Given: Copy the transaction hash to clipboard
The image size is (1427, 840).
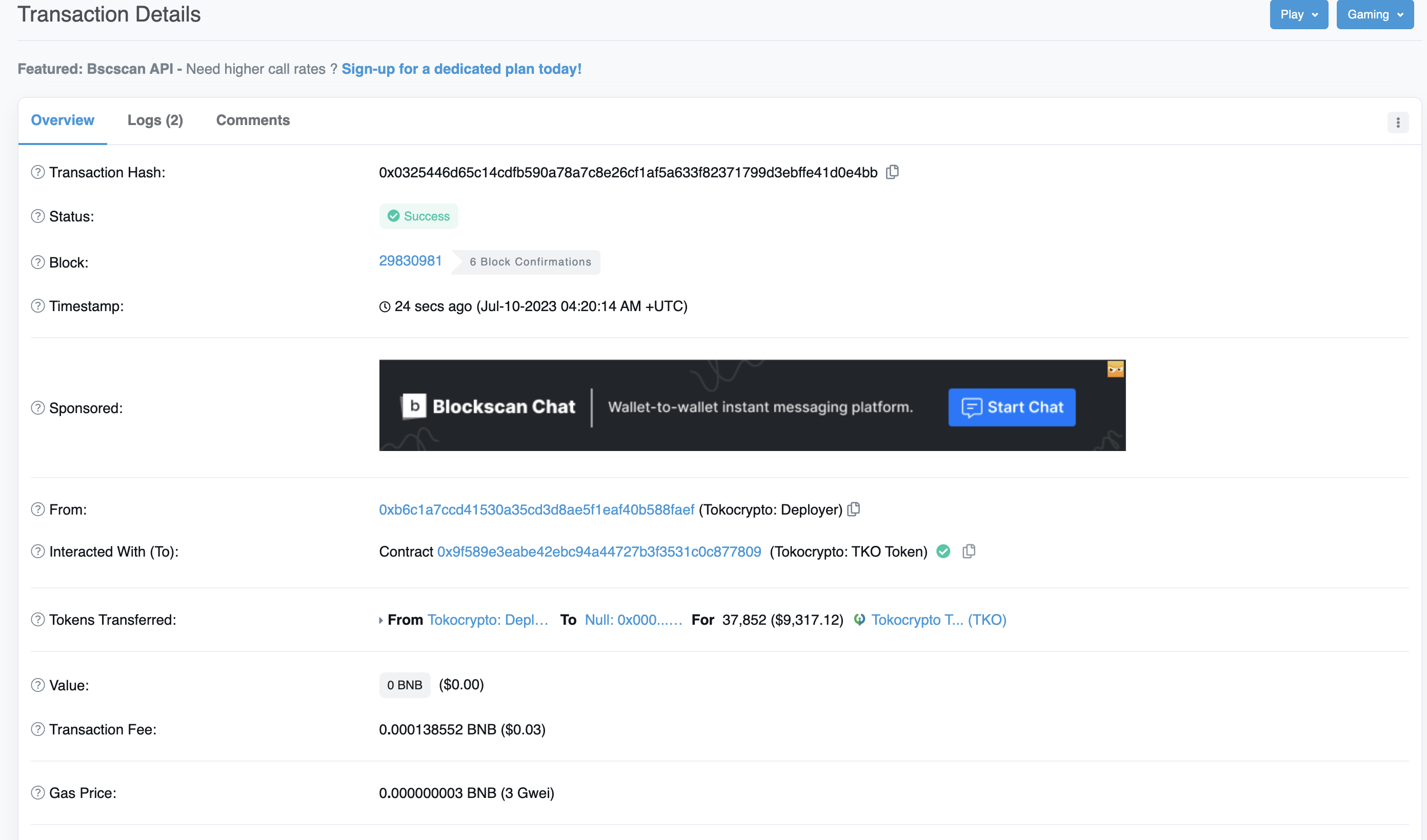Looking at the screenshot, I should 892,172.
